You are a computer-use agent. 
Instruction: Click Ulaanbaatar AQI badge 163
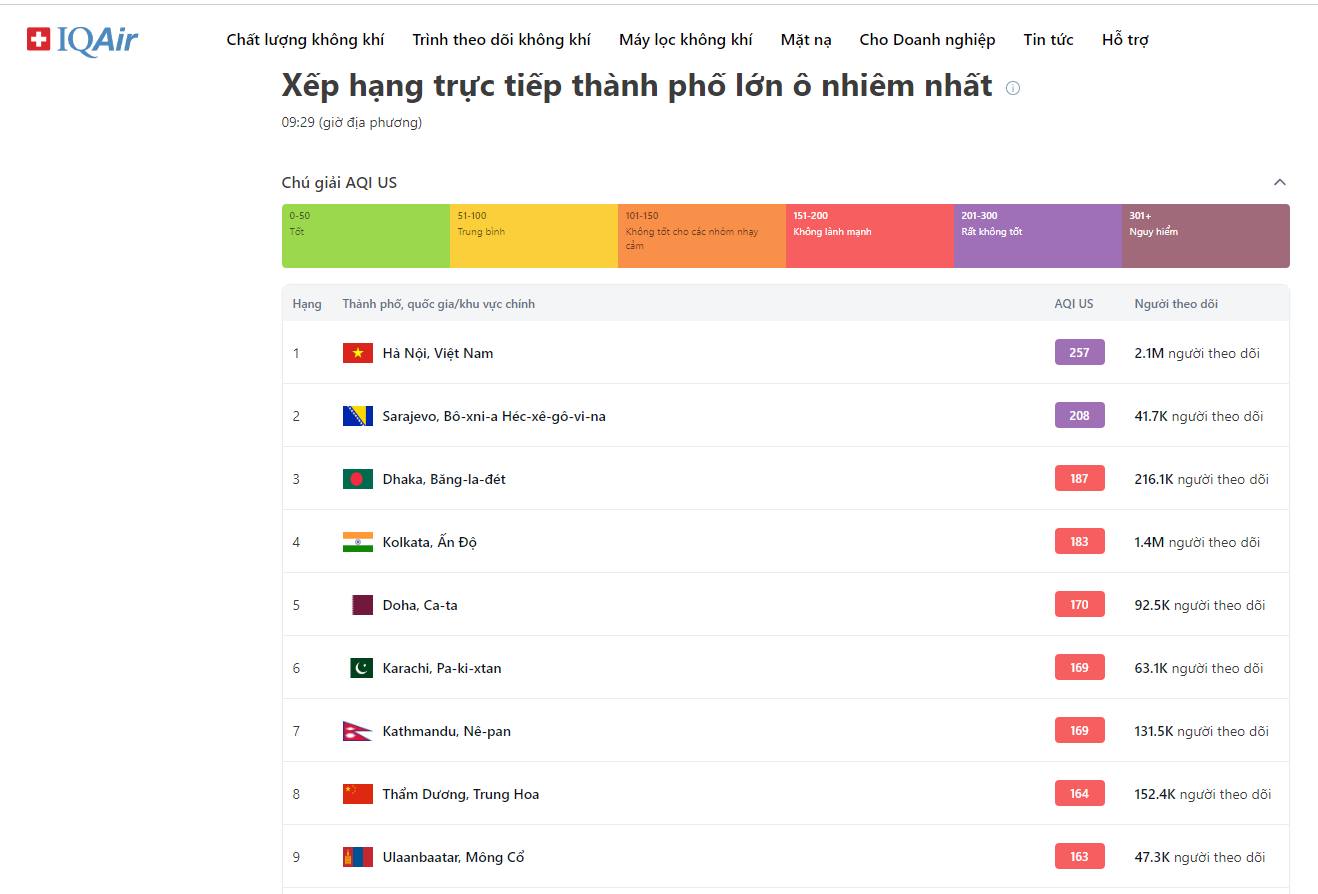pyautogui.click(x=1080, y=856)
